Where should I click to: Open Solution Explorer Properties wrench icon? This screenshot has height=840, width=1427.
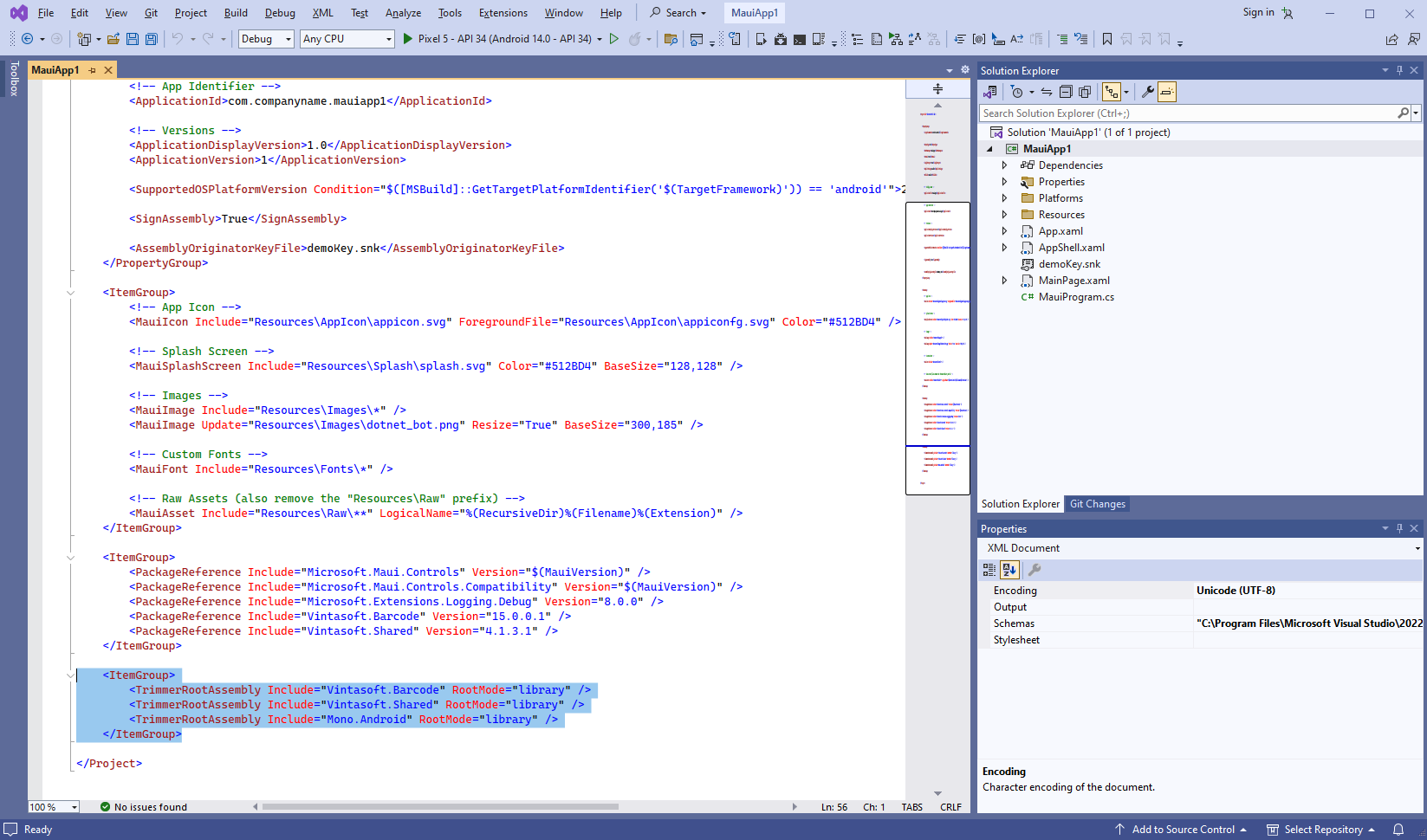(1148, 92)
